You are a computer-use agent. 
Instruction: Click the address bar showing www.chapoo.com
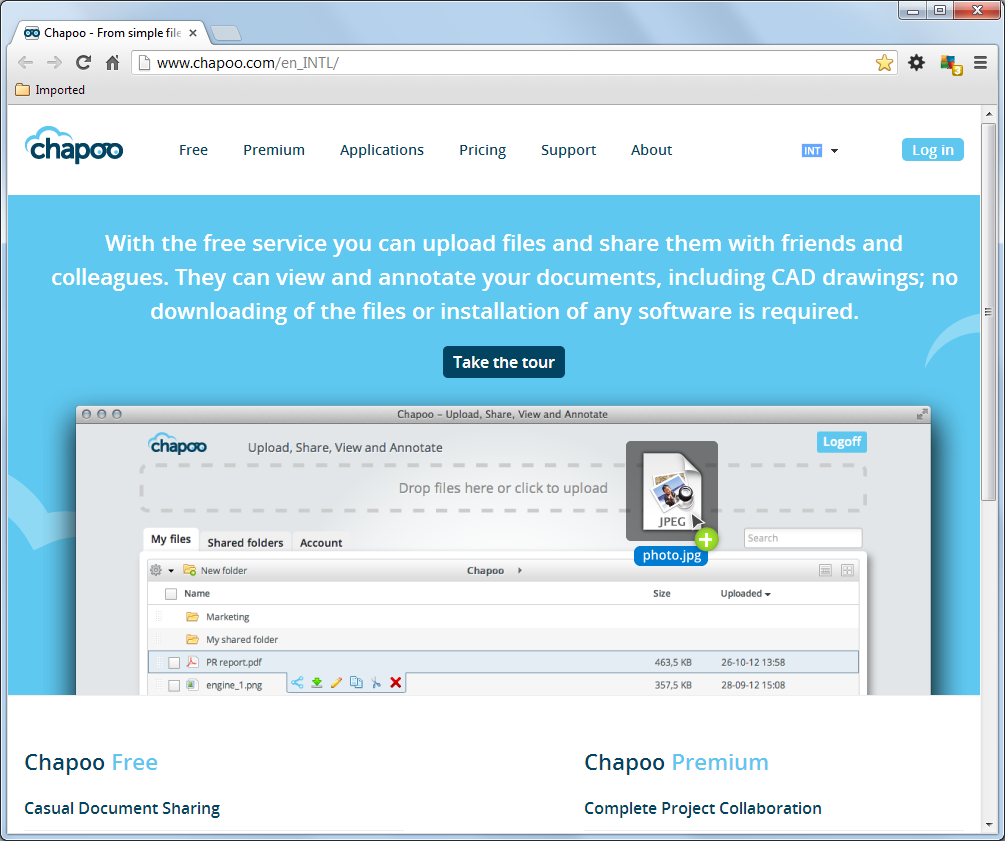(x=500, y=63)
